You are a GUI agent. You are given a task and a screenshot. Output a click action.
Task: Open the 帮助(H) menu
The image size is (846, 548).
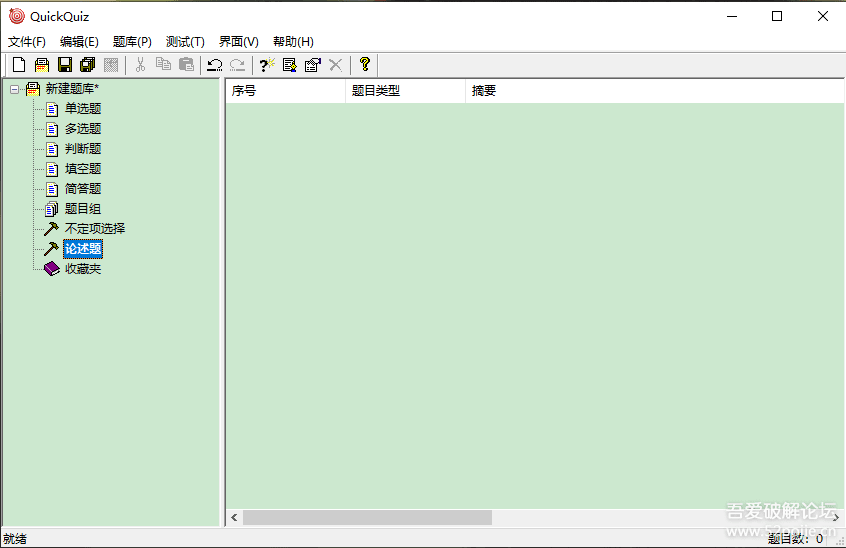(293, 42)
